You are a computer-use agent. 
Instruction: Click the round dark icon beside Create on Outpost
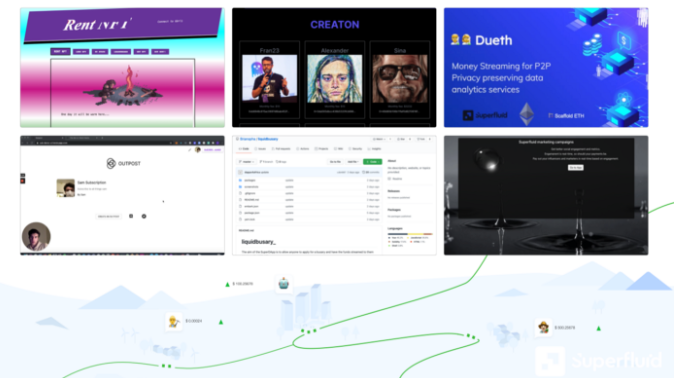tap(144, 216)
